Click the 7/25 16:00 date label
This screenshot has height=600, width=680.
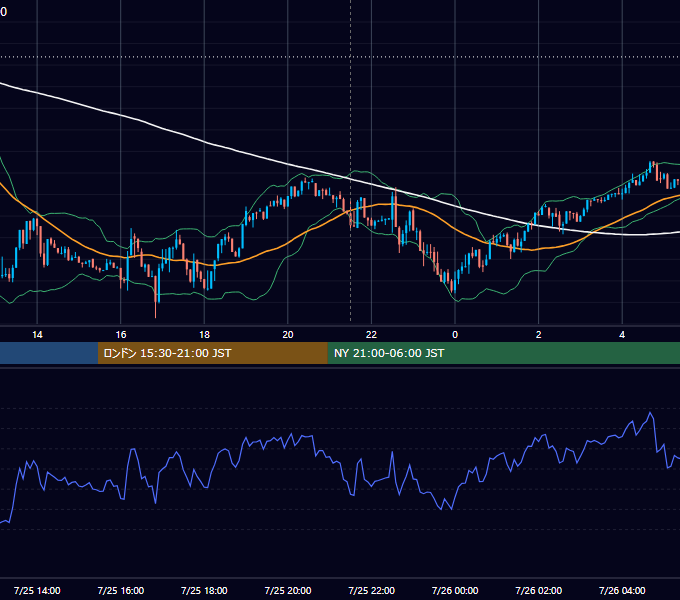(121, 590)
